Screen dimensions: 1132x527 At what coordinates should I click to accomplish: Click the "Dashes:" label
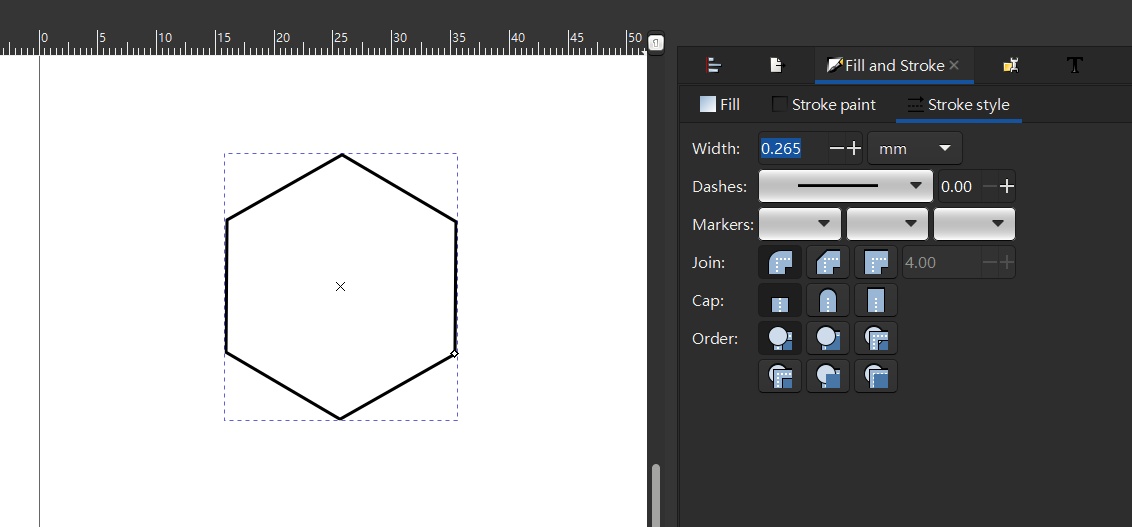(719, 186)
